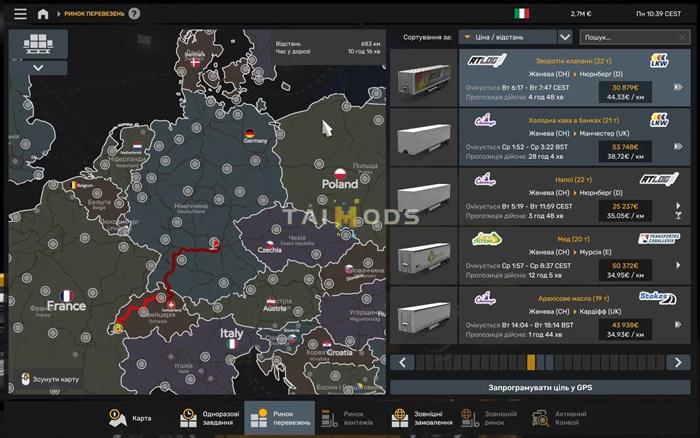Click the Denmark flag marker on map

195,63
